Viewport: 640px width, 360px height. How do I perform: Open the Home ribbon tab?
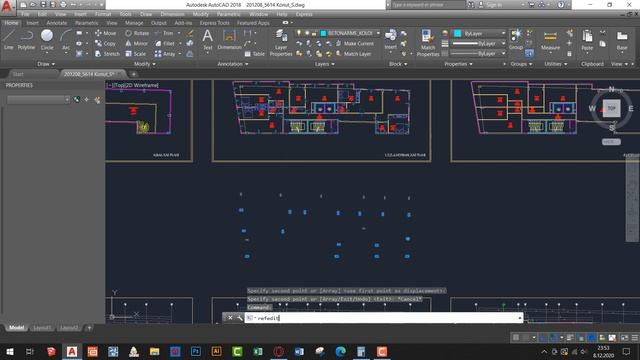[x=11, y=23]
